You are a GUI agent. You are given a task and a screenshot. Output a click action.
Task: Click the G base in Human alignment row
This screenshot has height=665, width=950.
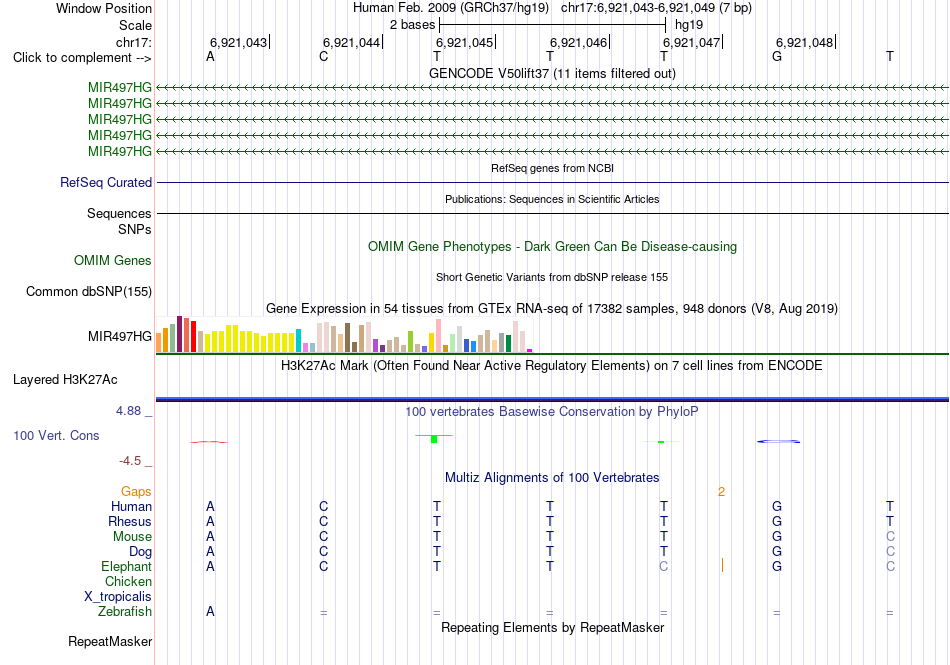777,506
